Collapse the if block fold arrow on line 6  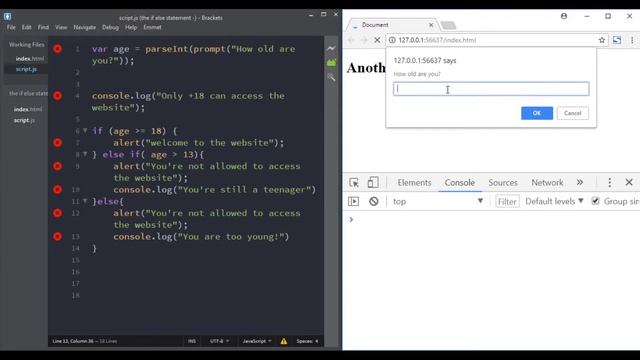85,131
